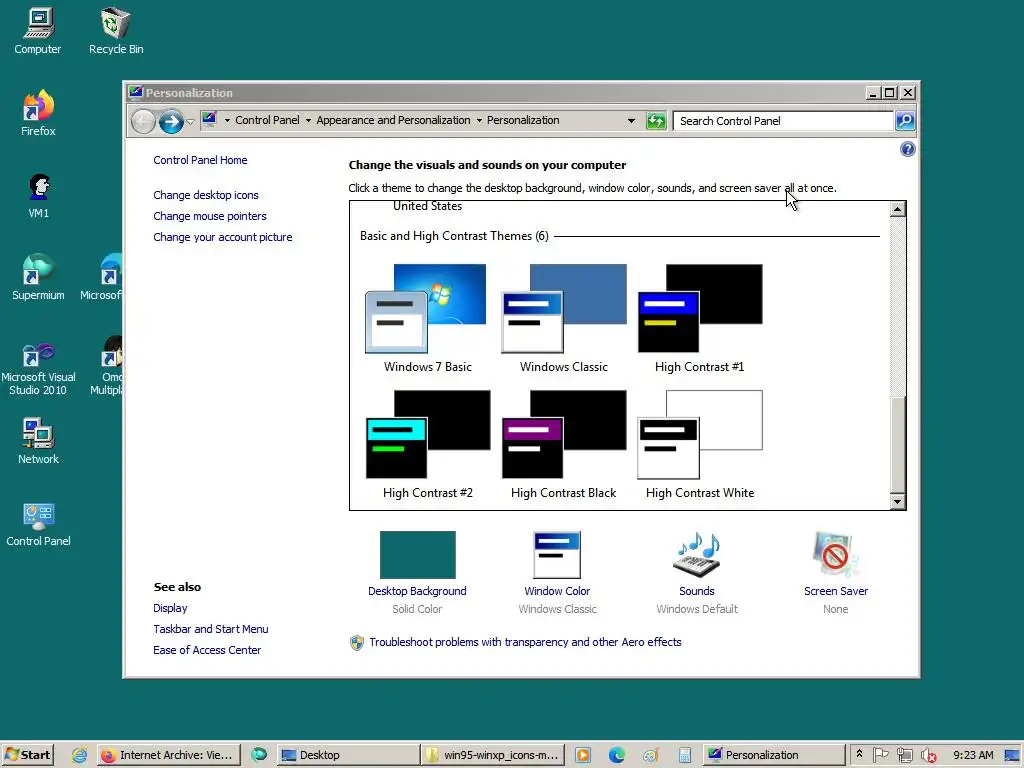Click the Personalization taskbar button
This screenshot has width=1024, height=768.
pyautogui.click(x=773, y=755)
